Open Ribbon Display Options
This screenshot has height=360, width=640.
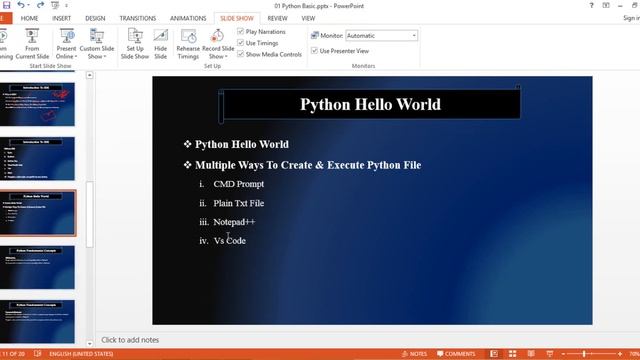pyautogui.click(x=606, y=5)
